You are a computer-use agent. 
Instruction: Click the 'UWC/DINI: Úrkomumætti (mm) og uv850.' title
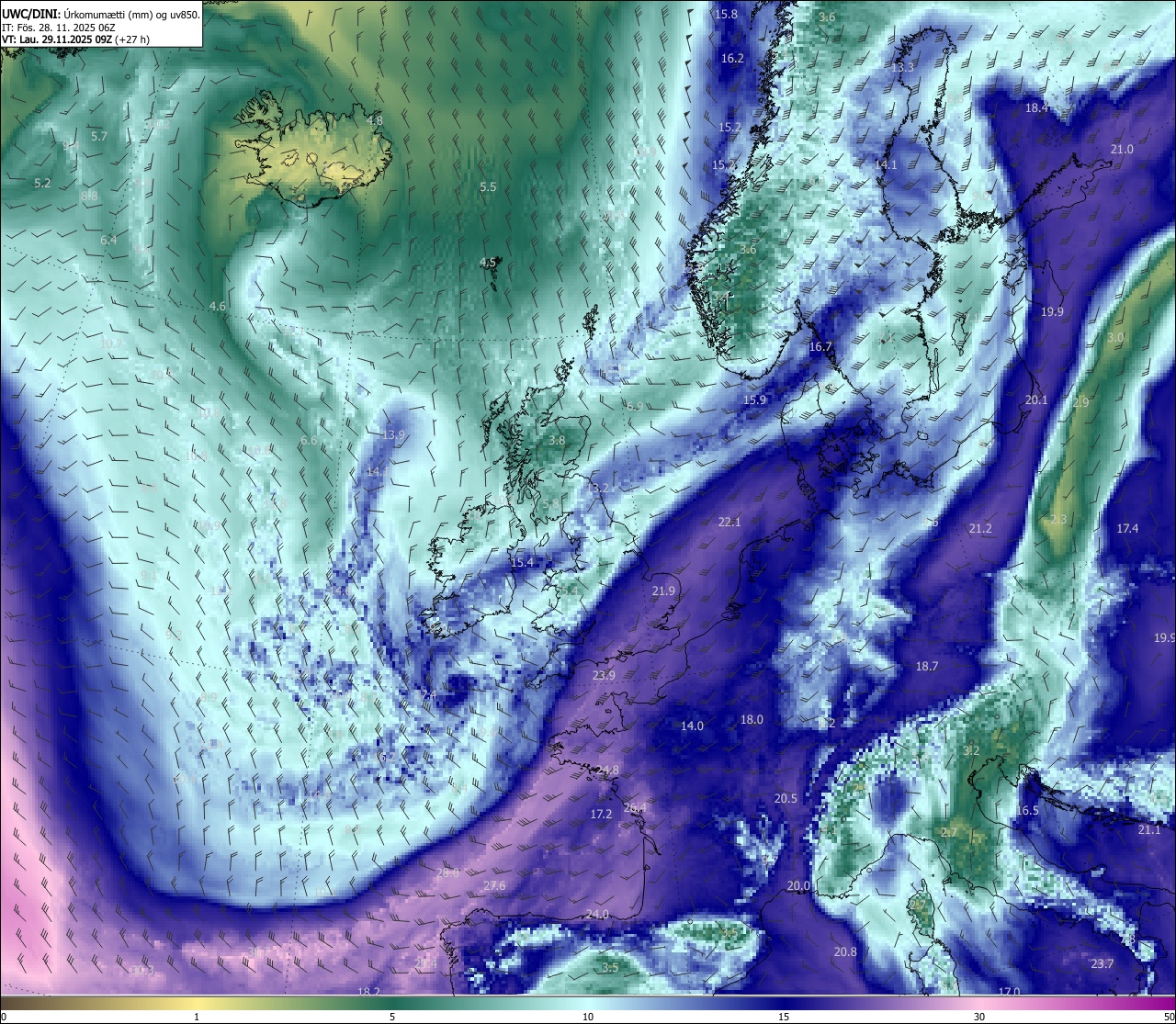click(x=101, y=15)
